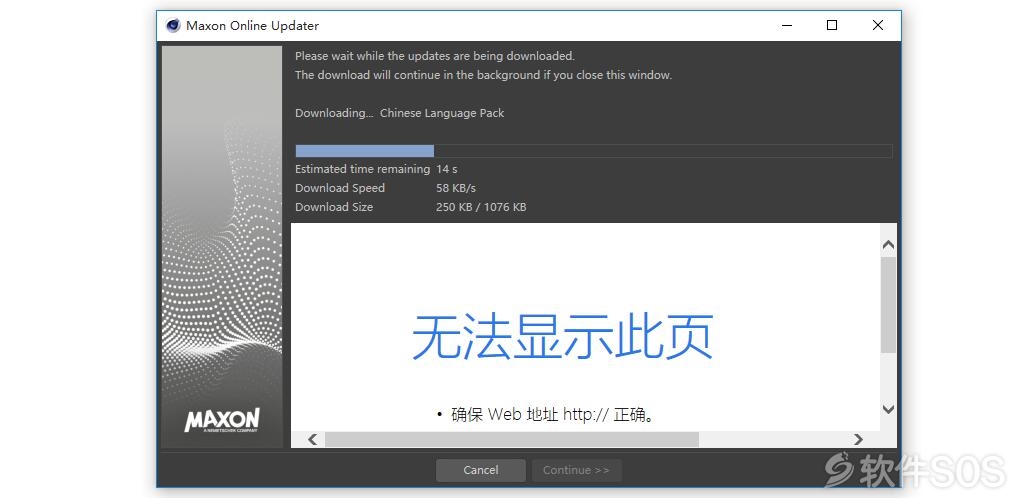1021x498 pixels.
Task: Click the Cinema 4D icon in title bar
Action: (x=173, y=25)
